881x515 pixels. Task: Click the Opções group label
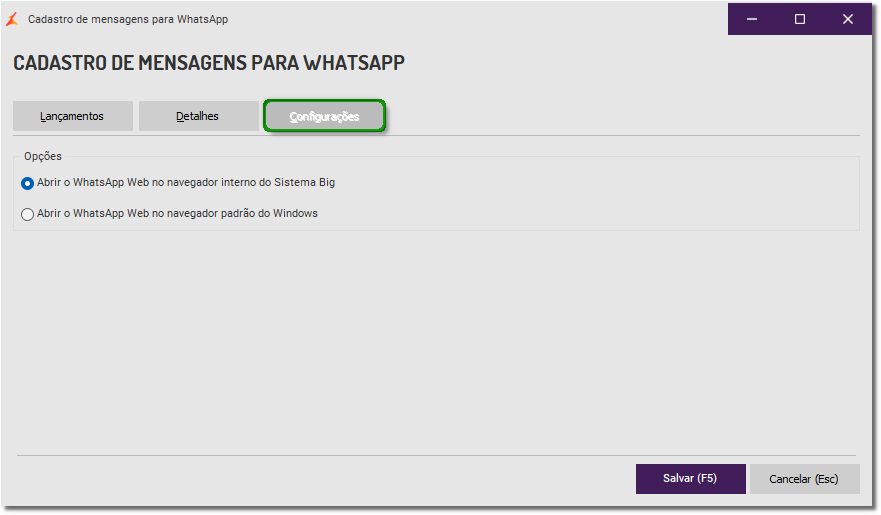tap(43, 156)
